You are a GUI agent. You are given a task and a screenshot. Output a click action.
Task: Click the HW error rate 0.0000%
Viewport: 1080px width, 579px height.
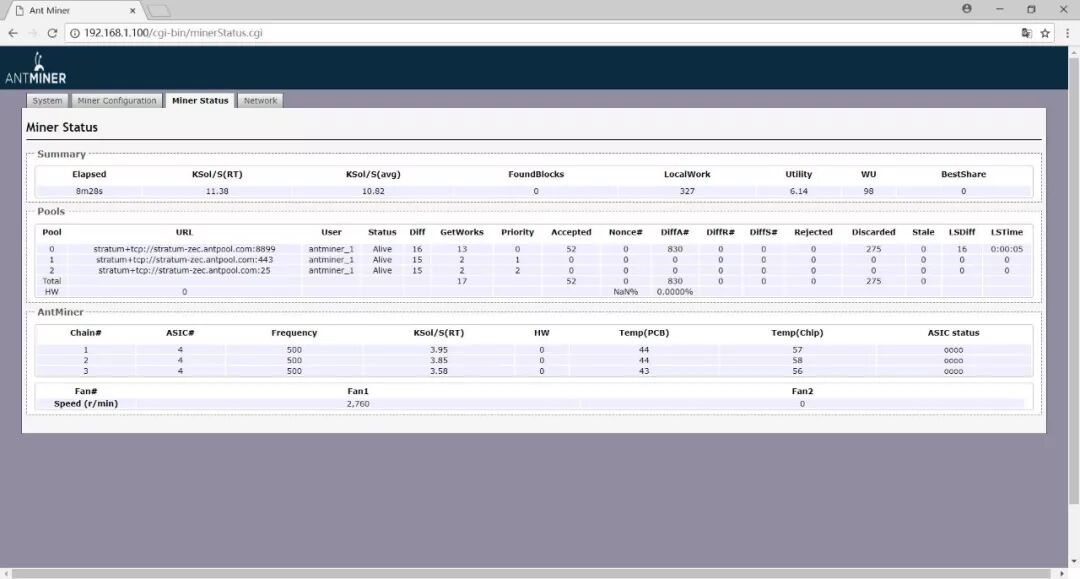(x=675, y=292)
